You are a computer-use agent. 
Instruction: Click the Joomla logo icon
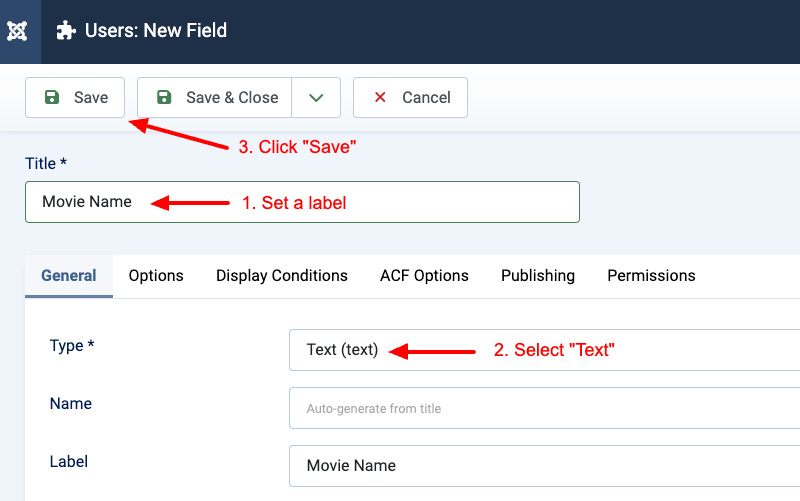pyautogui.click(x=17, y=31)
